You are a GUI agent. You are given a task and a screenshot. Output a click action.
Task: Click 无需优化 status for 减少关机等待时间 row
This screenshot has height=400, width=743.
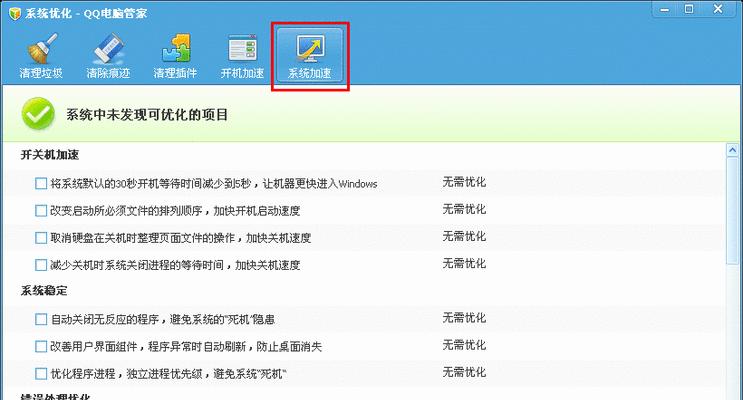coord(464,263)
